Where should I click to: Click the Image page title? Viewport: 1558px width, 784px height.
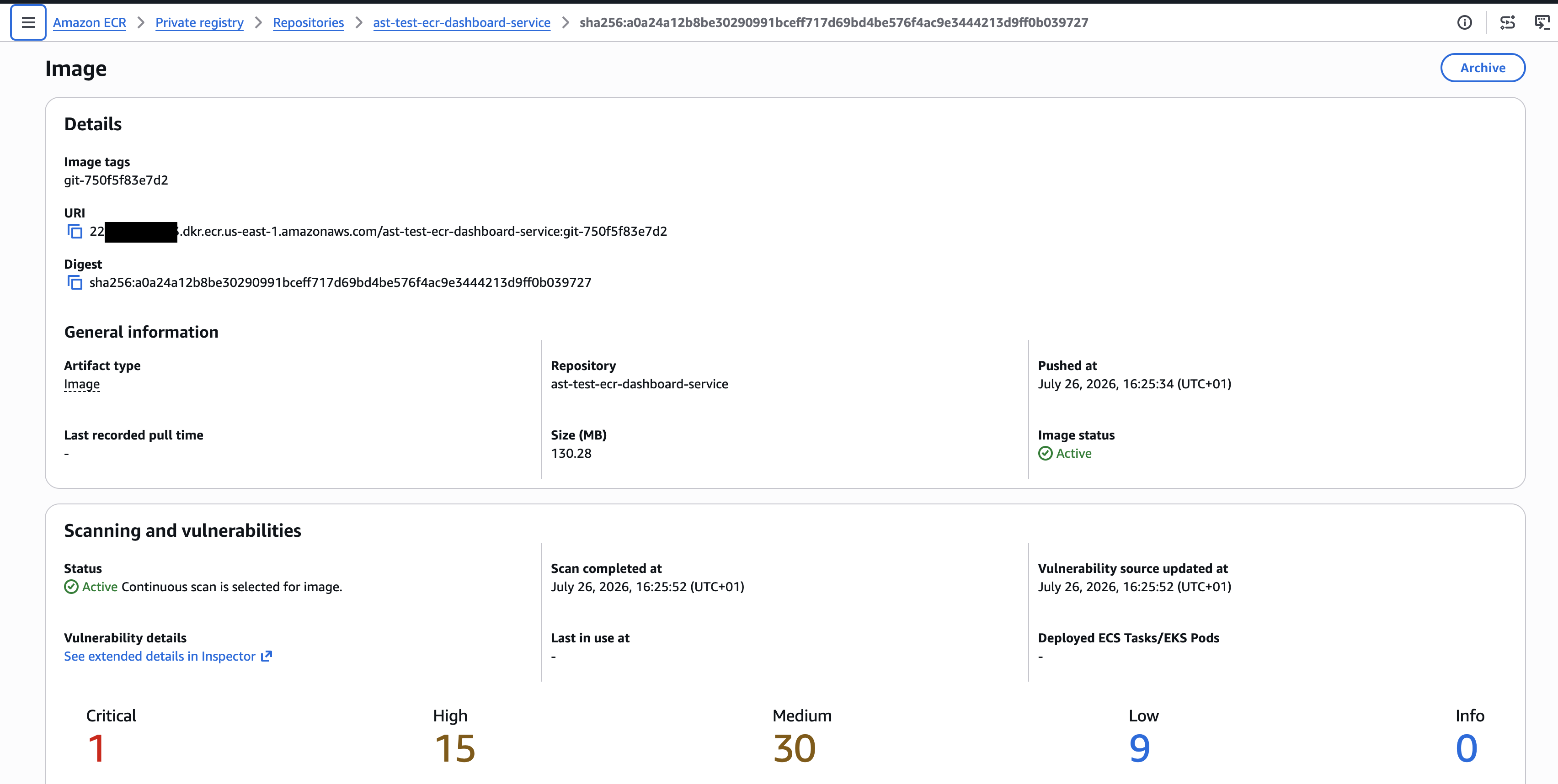75,69
